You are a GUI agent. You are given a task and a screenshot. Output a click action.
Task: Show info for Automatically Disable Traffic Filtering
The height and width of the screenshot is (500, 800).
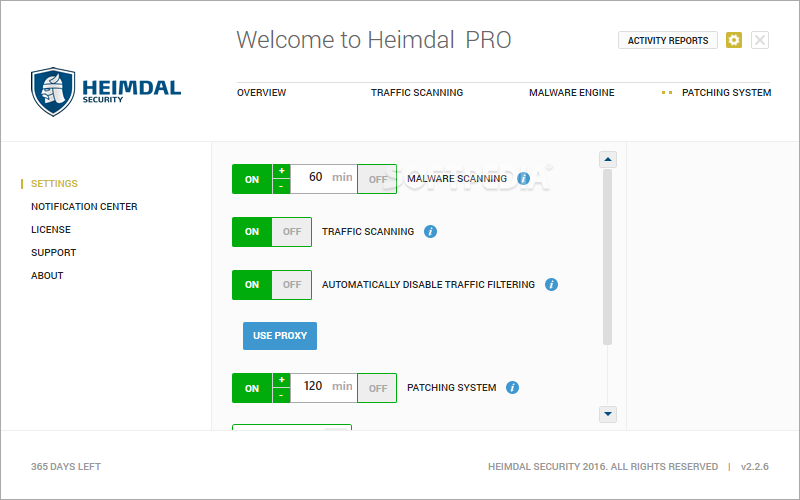click(x=551, y=285)
